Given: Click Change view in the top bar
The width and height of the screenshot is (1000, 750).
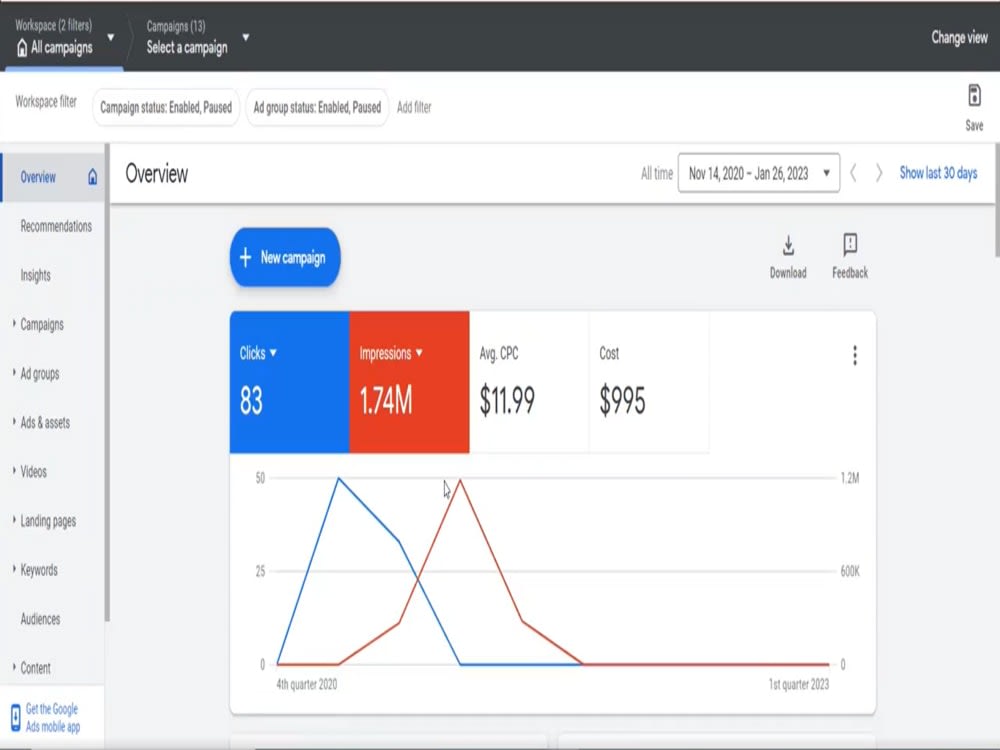Looking at the screenshot, I should (x=959, y=38).
